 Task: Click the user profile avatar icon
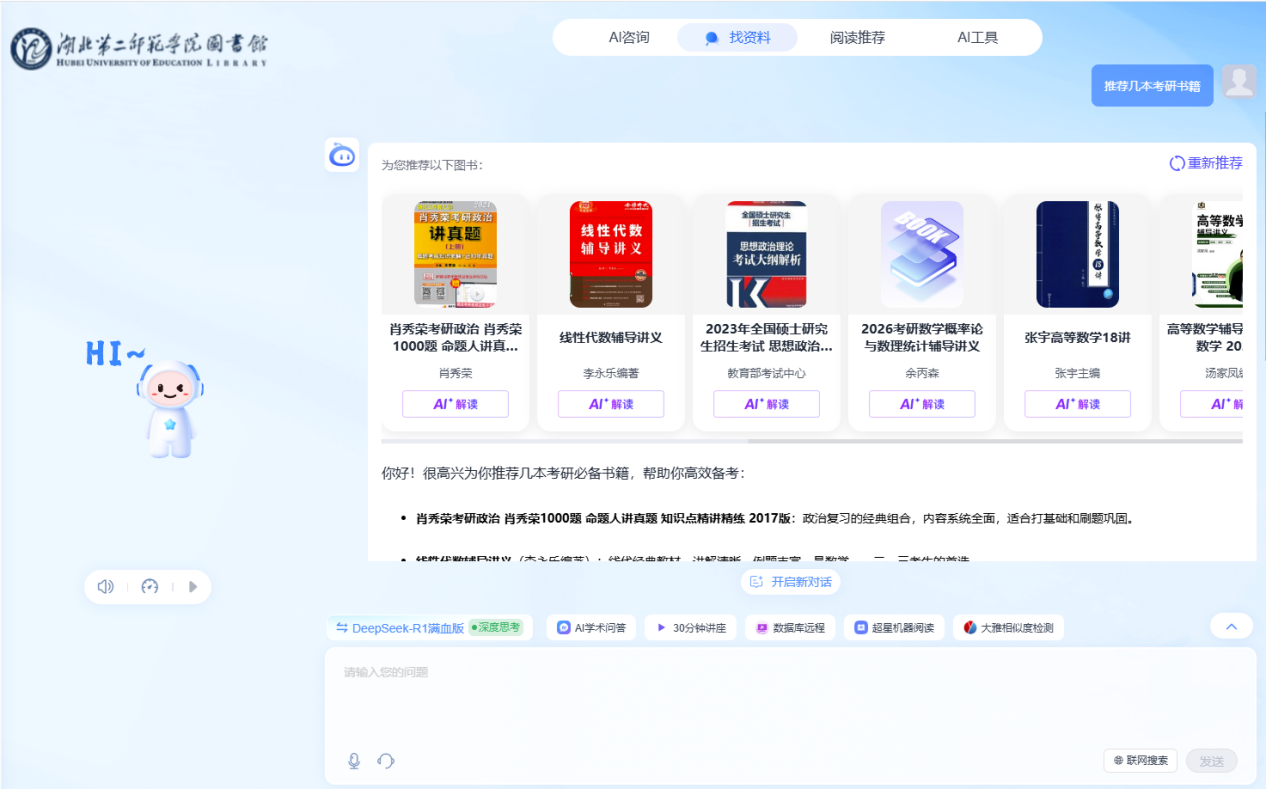coord(1240,82)
